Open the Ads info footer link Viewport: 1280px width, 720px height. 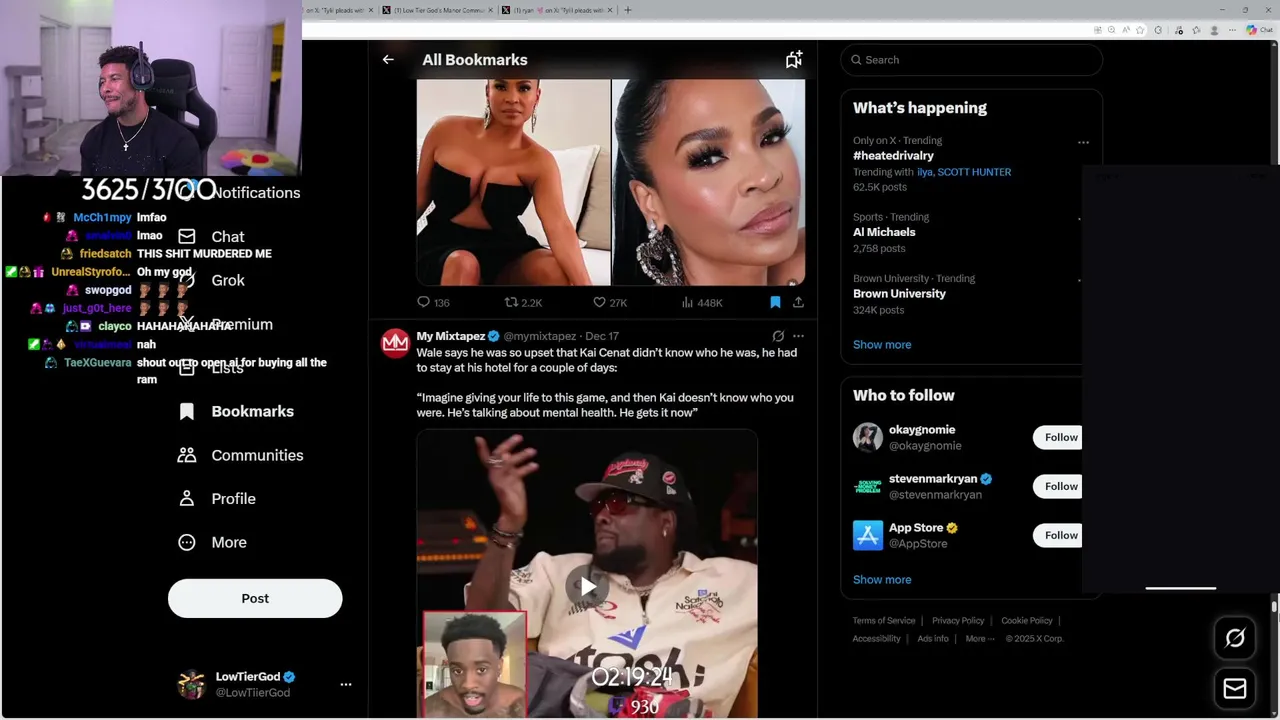933,639
